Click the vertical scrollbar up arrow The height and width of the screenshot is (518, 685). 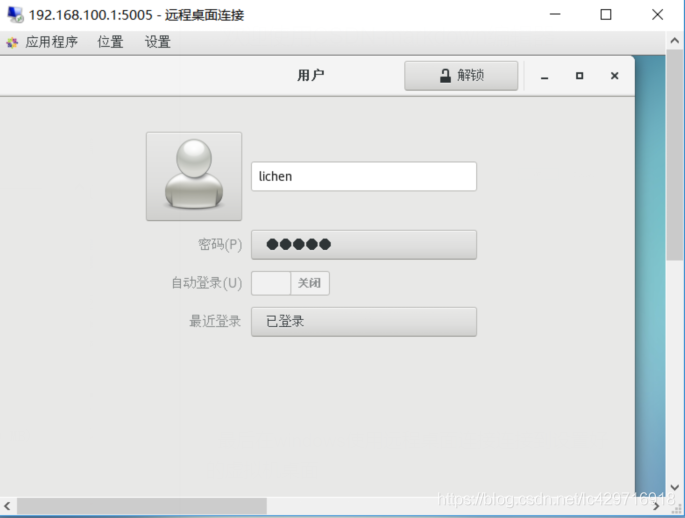(675, 41)
